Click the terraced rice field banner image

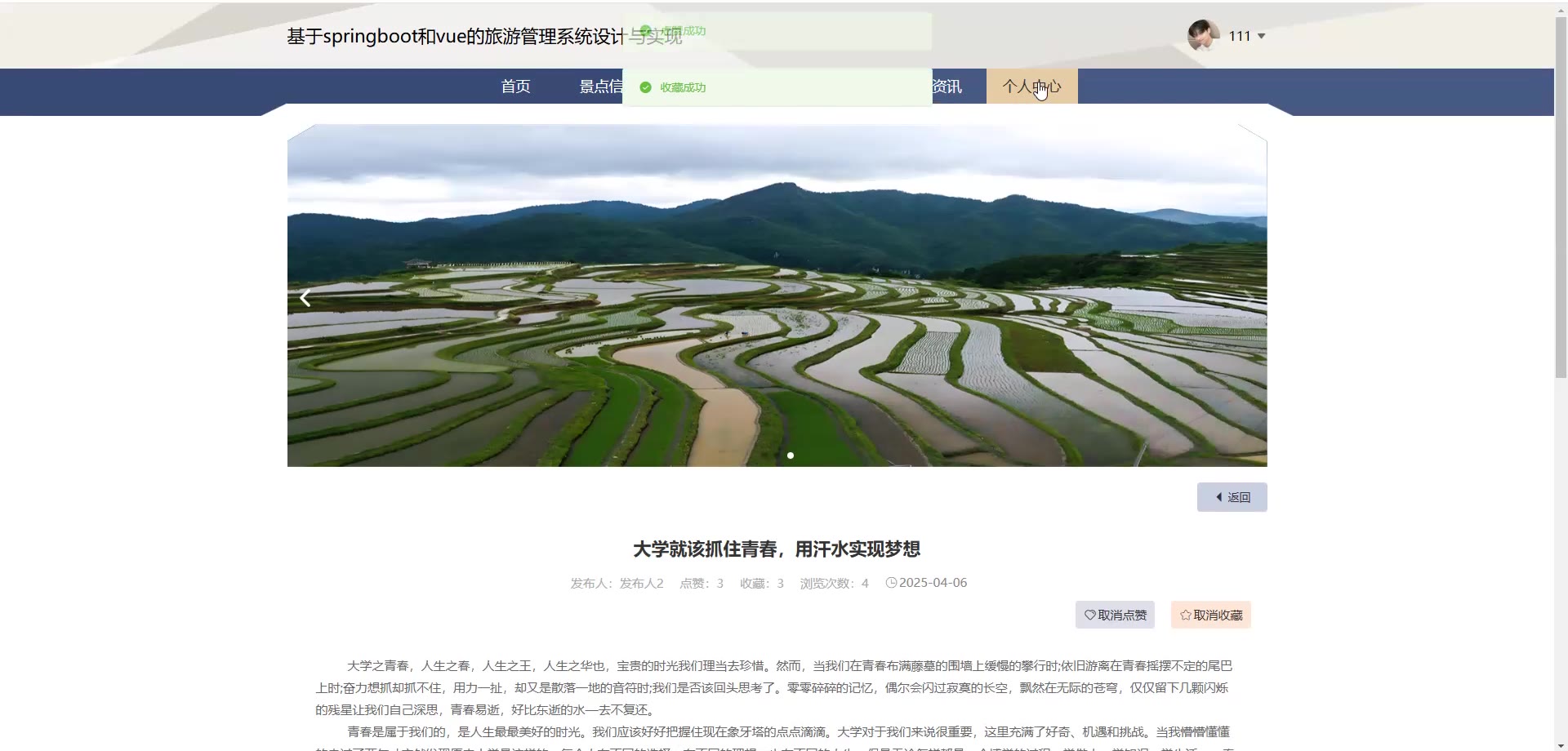[x=777, y=296]
